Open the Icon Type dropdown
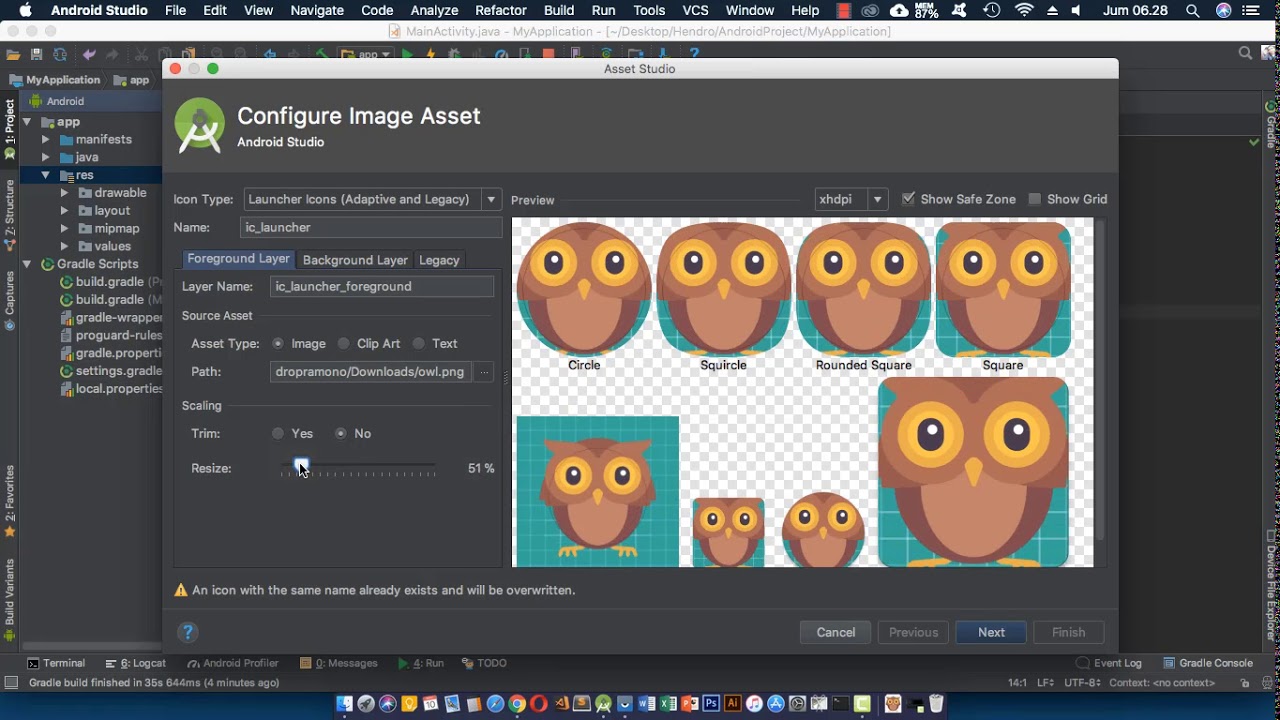 pyautogui.click(x=490, y=199)
